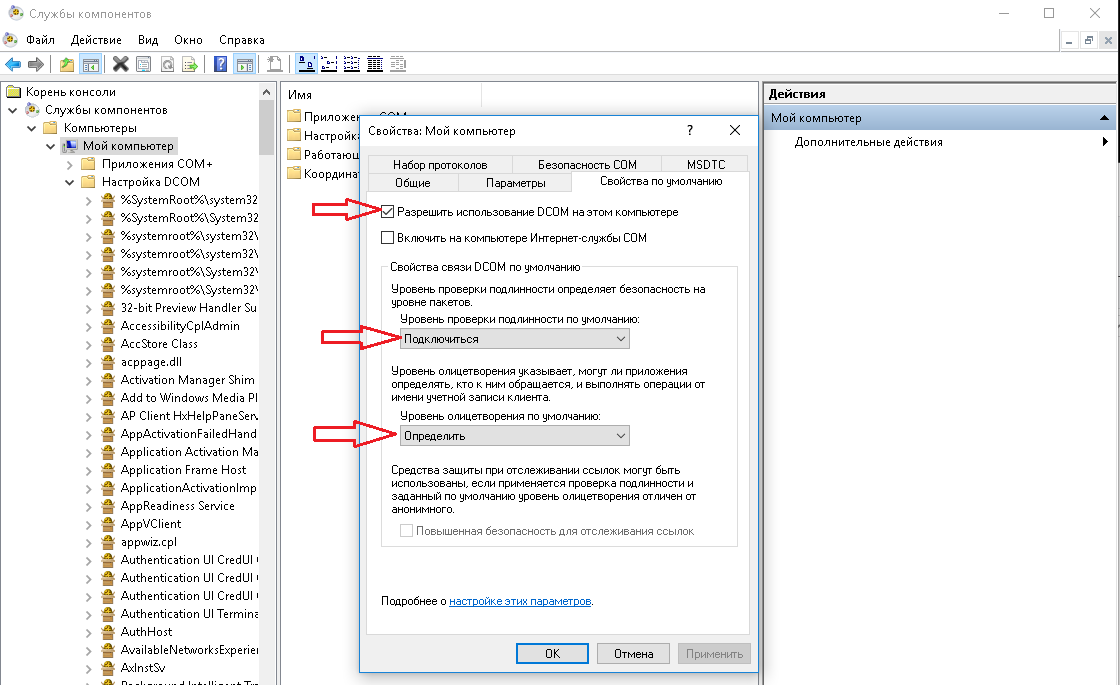1120x685 pixels.
Task: Click the Up one level folder icon
Action: [x=67, y=64]
